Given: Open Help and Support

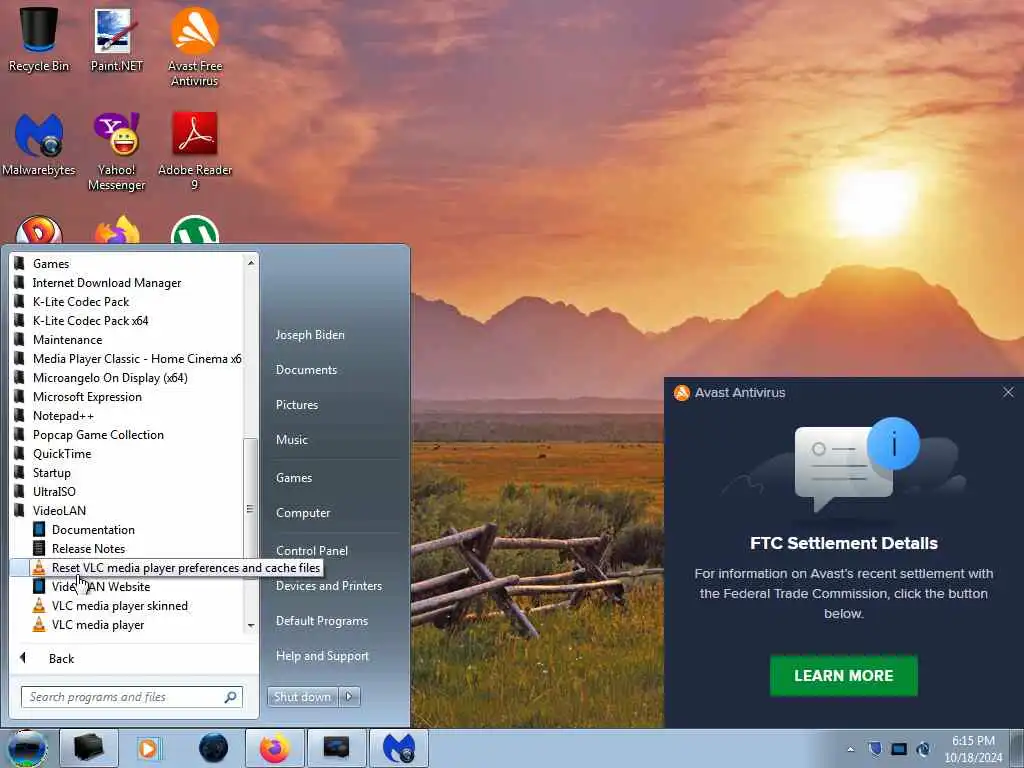Looking at the screenshot, I should pos(322,656).
